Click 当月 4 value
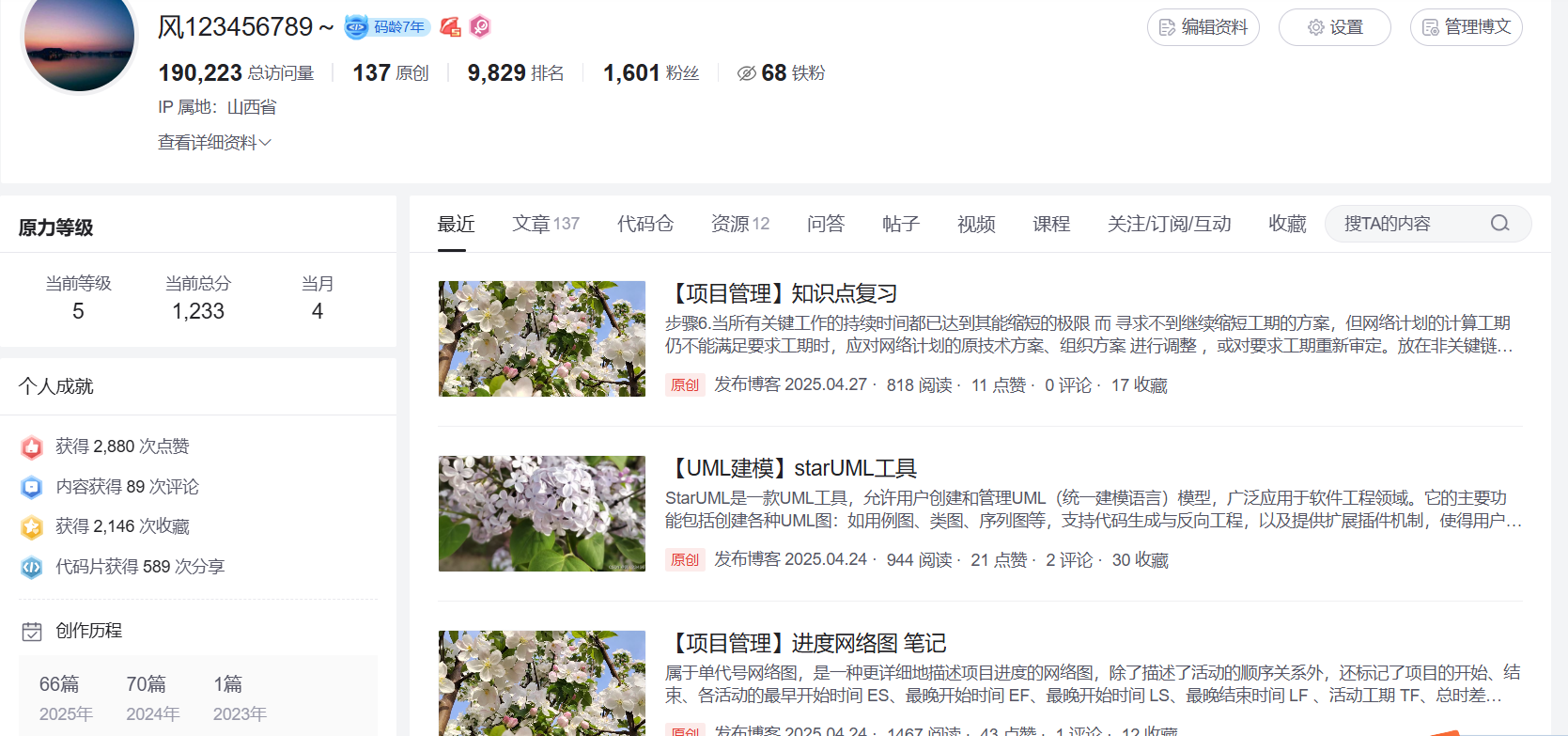1568x736 pixels. click(x=318, y=311)
